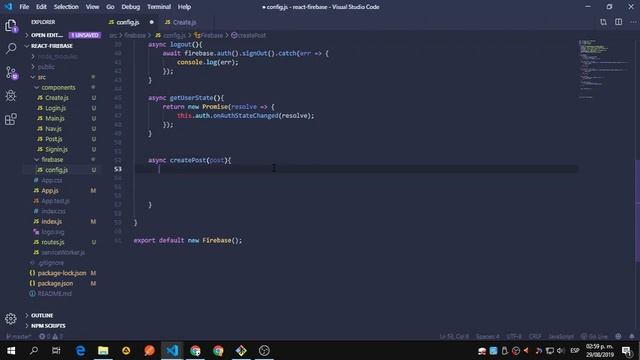Click the Firebase breadcrumb segment
Viewport: 640px width, 360px height.
[209, 36]
